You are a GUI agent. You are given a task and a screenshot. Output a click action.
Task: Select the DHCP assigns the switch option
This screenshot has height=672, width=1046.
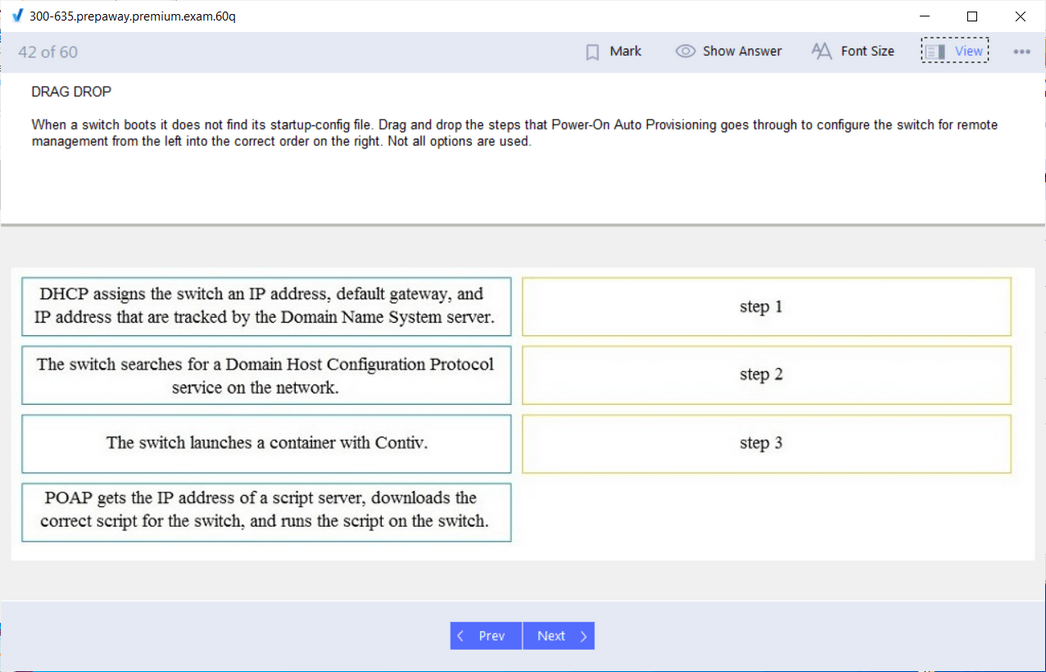pyautogui.click(x=266, y=306)
